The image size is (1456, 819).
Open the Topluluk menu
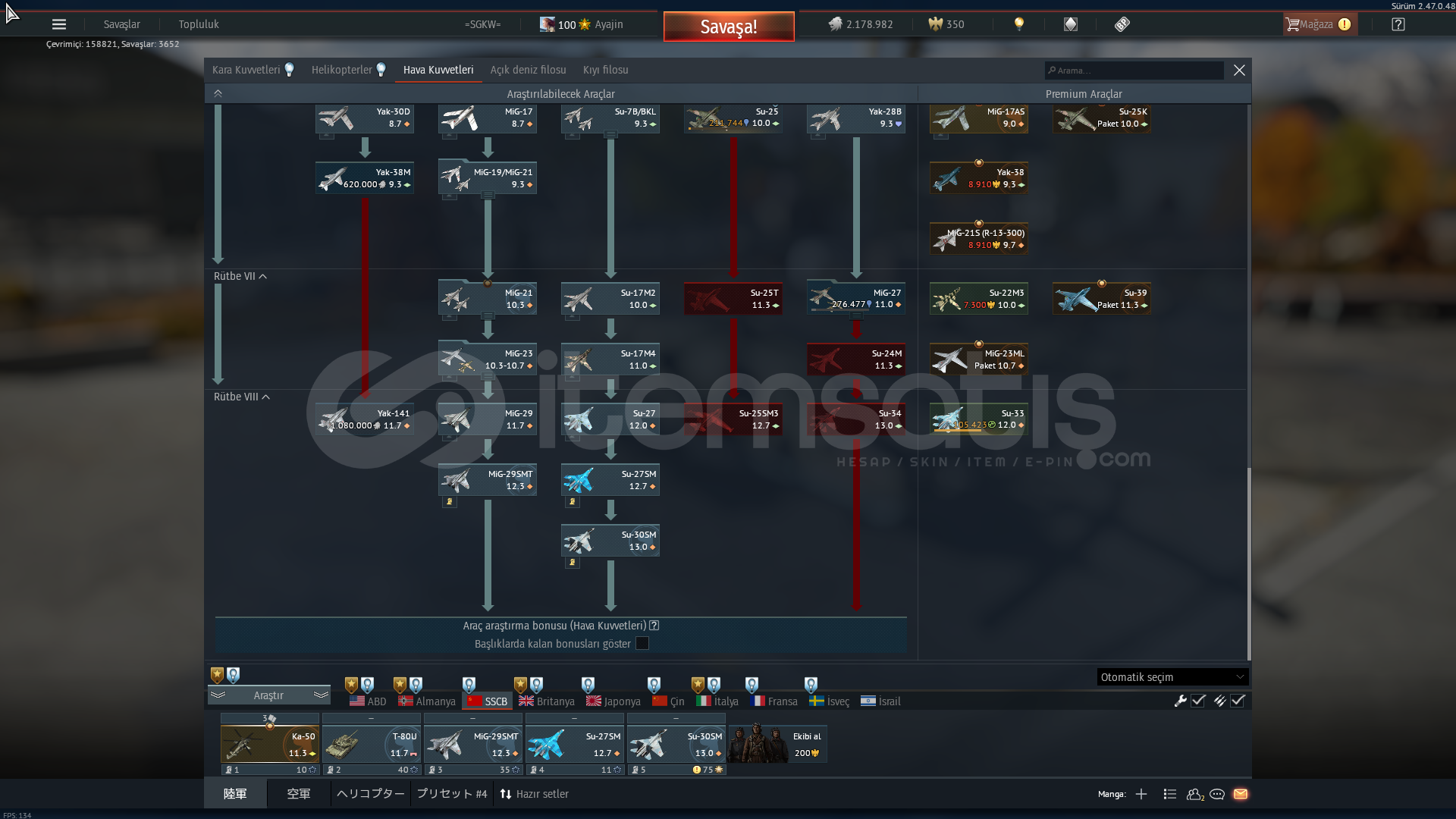pos(199,24)
